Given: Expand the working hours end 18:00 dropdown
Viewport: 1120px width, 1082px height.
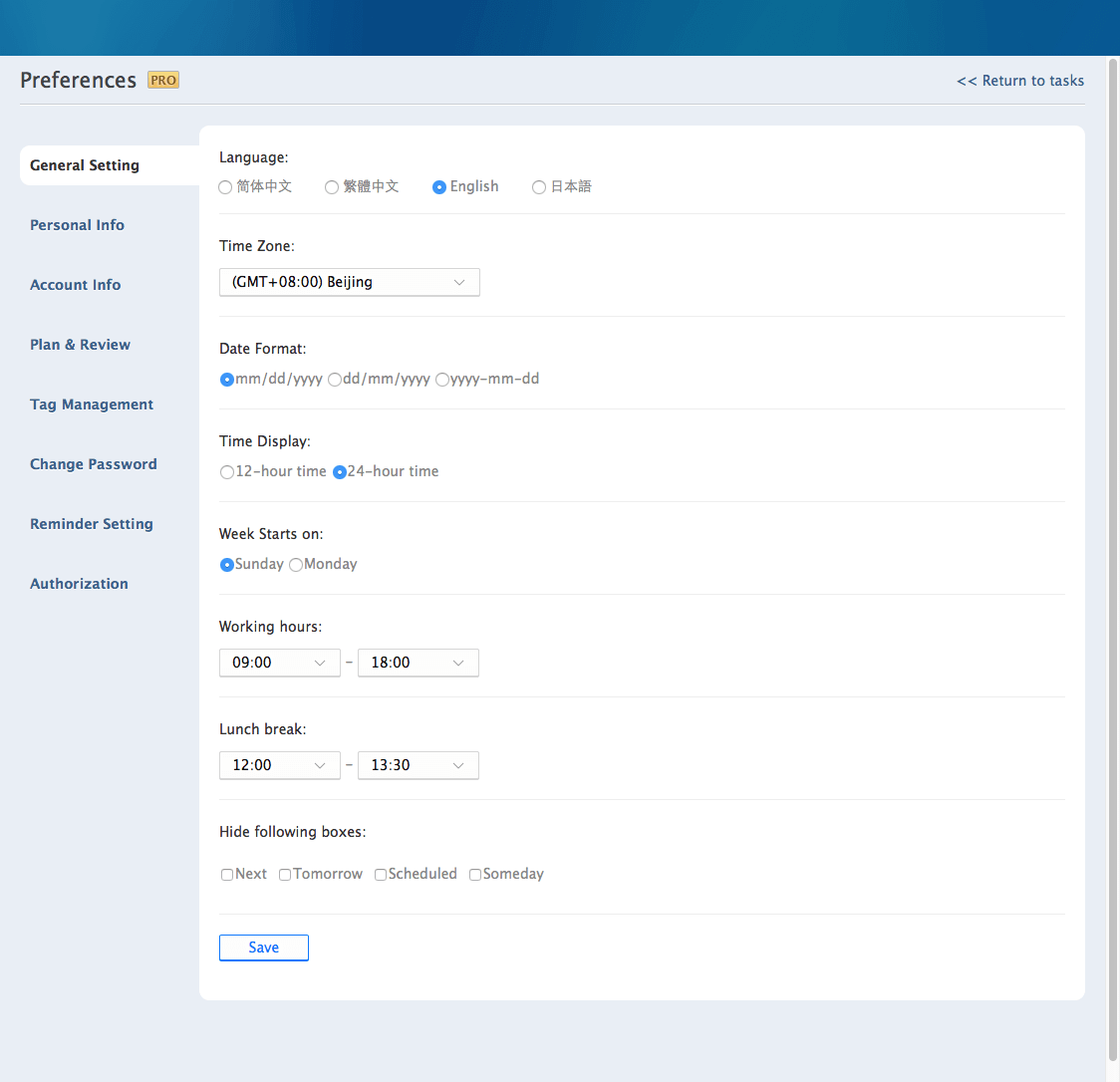Looking at the screenshot, I should (x=418, y=663).
